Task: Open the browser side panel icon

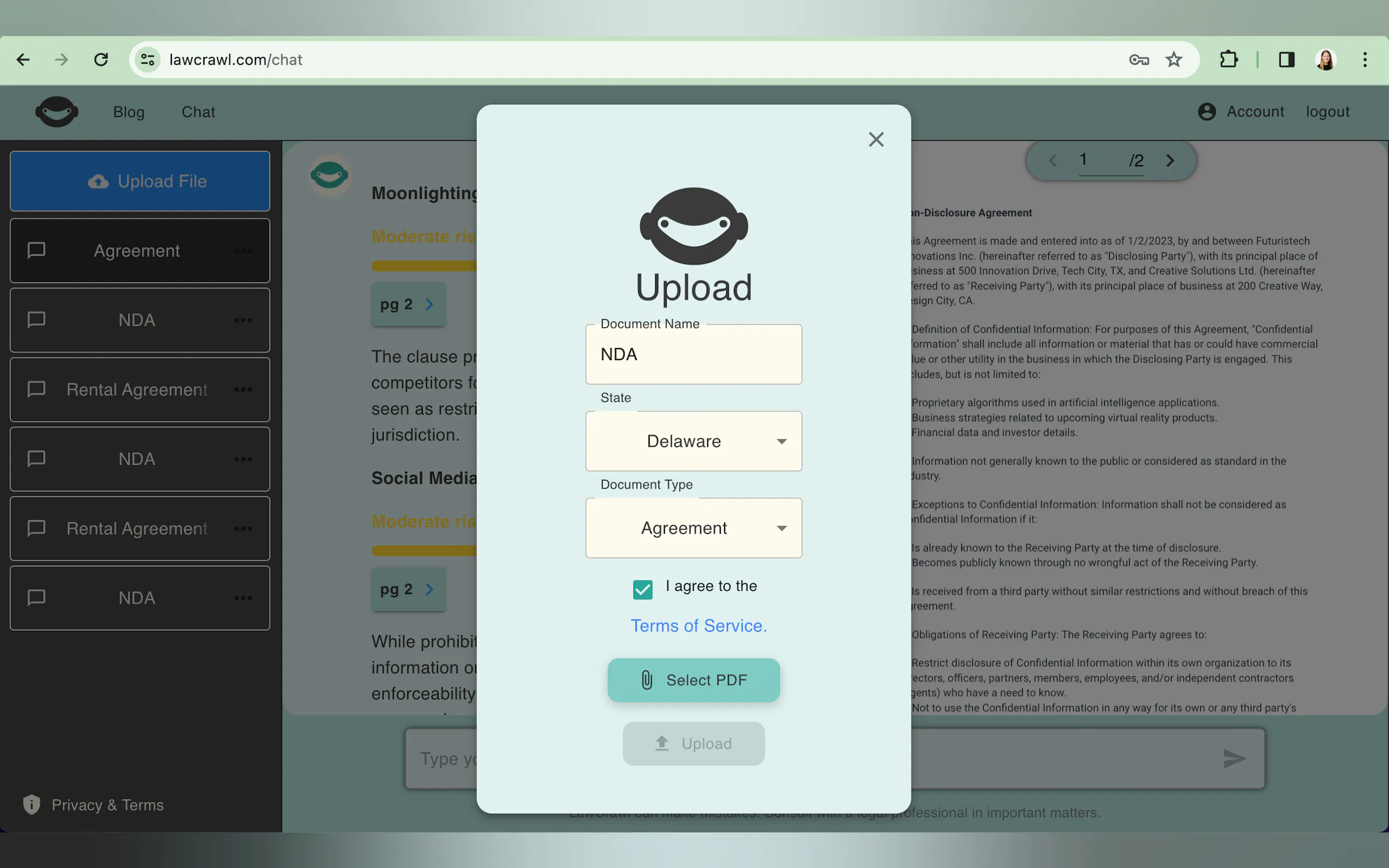Action: (x=1286, y=60)
